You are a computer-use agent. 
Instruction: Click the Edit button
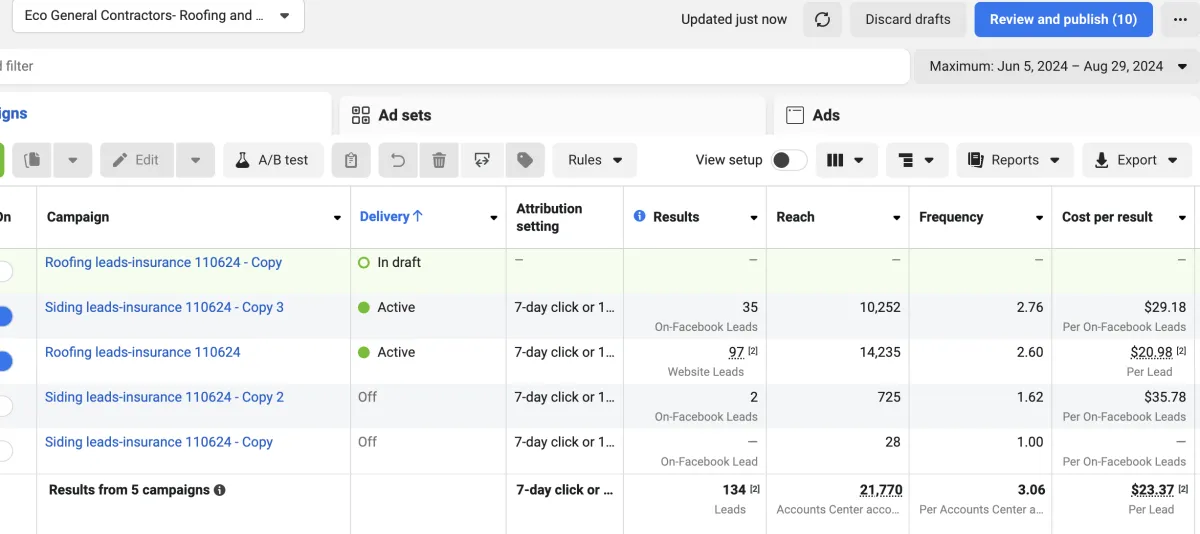click(137, 160)
